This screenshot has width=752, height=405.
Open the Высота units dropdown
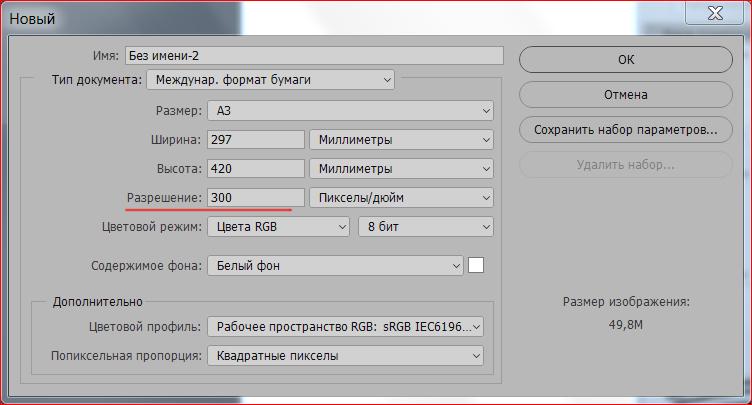(x=401, y=168)
